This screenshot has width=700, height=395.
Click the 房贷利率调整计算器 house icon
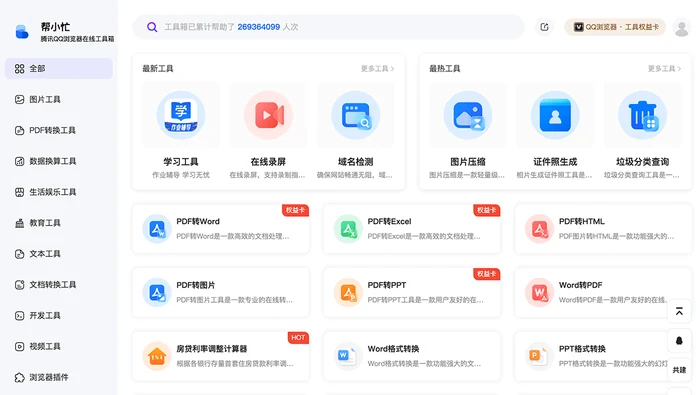click(157, 356)
